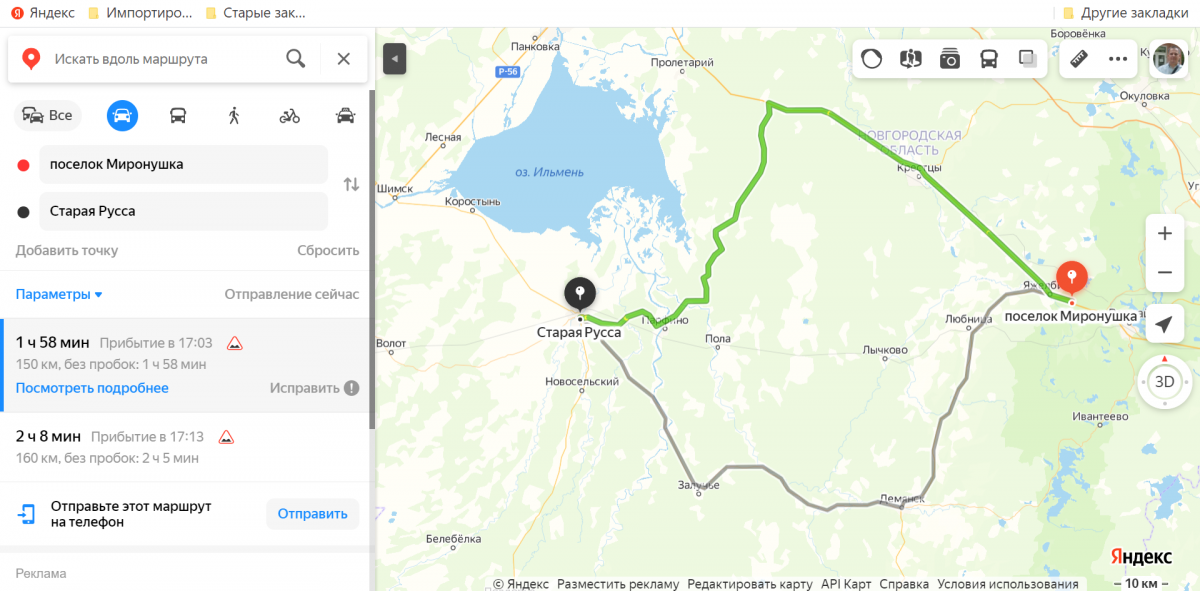
Task: Pick the taxi route mode
Action: pos(346,115)
